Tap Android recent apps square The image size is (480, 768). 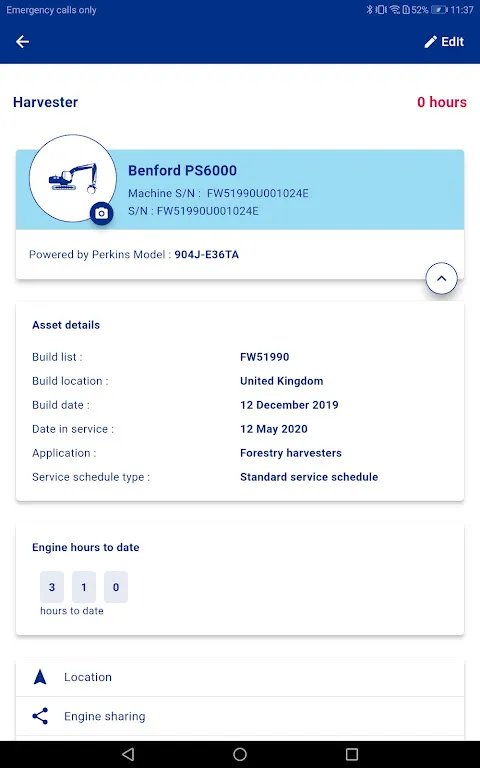coord(352,754)
